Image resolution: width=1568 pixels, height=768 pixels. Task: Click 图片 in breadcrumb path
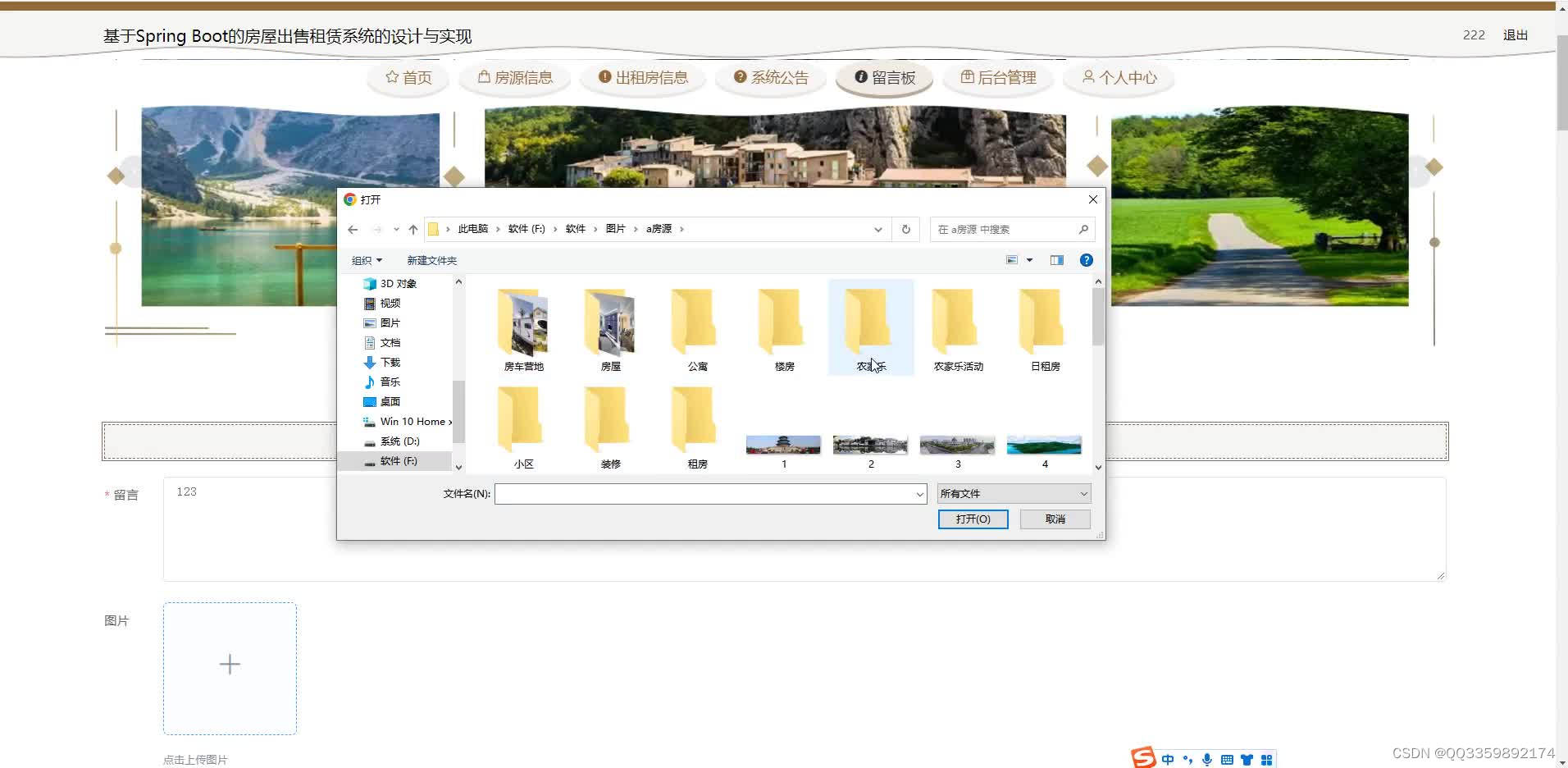pos(615,229)
